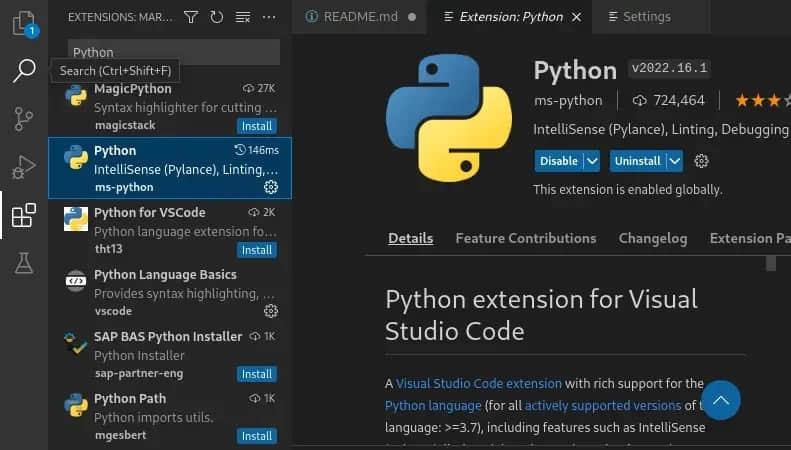
Task: Follow the Visual Studio Code extension link
Action: pyautogui.click(x=477, y=383)
